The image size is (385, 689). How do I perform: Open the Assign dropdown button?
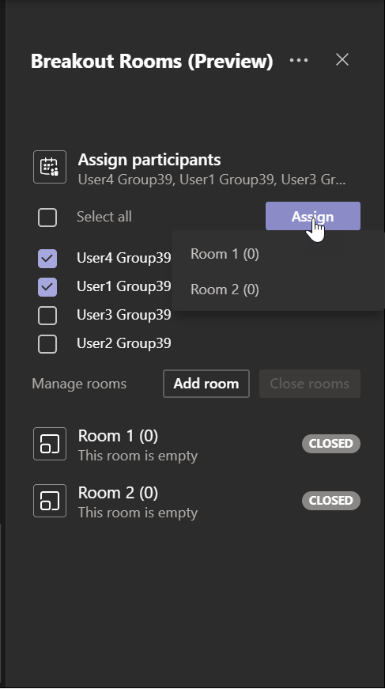313,216
